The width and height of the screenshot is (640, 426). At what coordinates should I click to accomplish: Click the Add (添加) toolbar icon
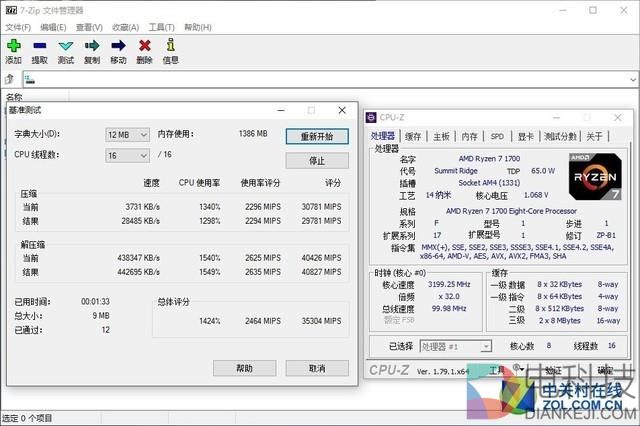(x=13, y=46)
